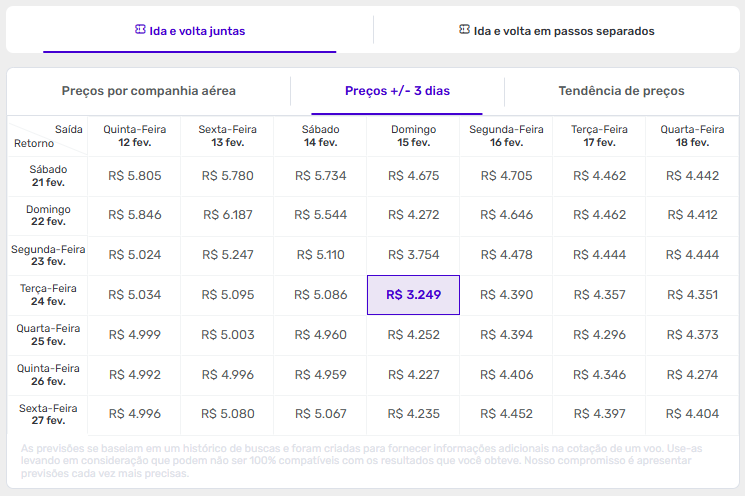Select R$ 4.296 Terça-Feira fare

[599, 335]
